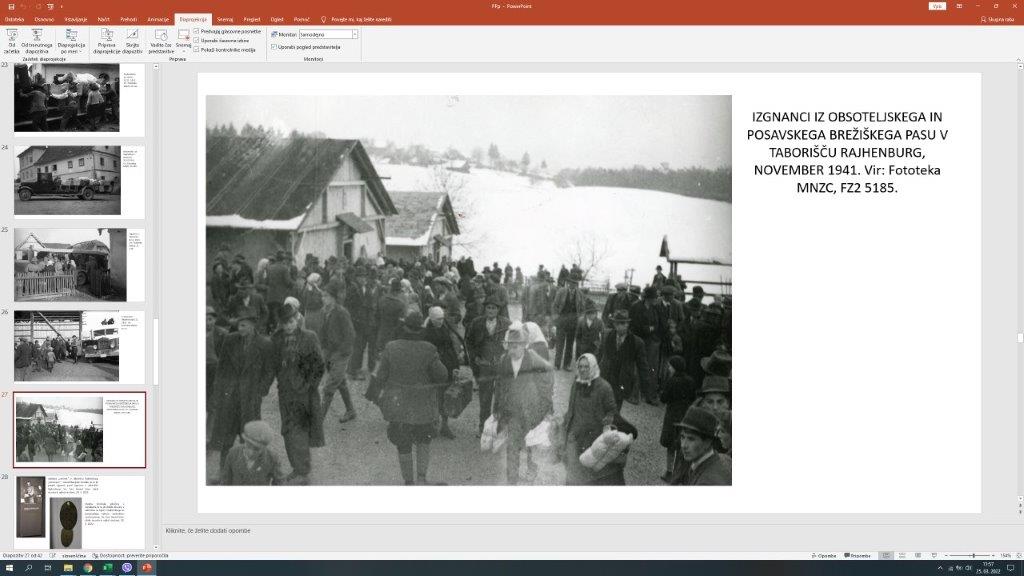Expand the Monitor dropdown list
This screenshot has height=576, width=1024.
(x=355, y=34)
